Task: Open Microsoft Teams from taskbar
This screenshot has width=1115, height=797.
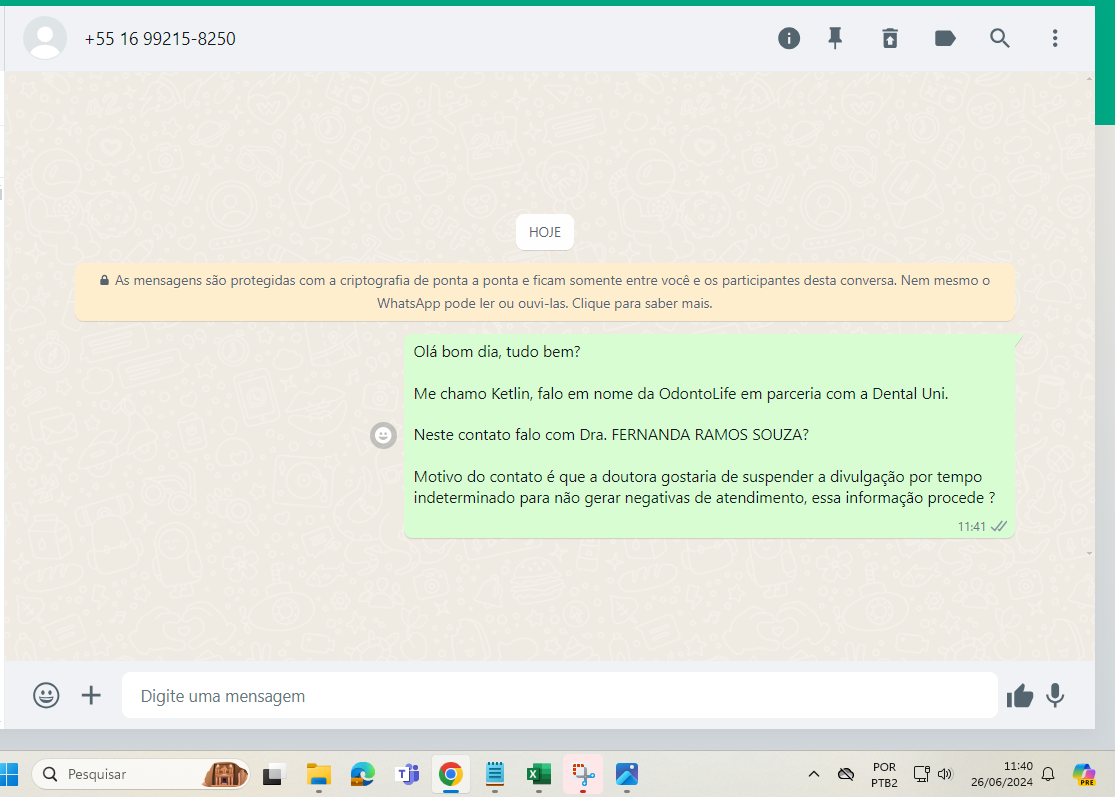Action: 407,774
